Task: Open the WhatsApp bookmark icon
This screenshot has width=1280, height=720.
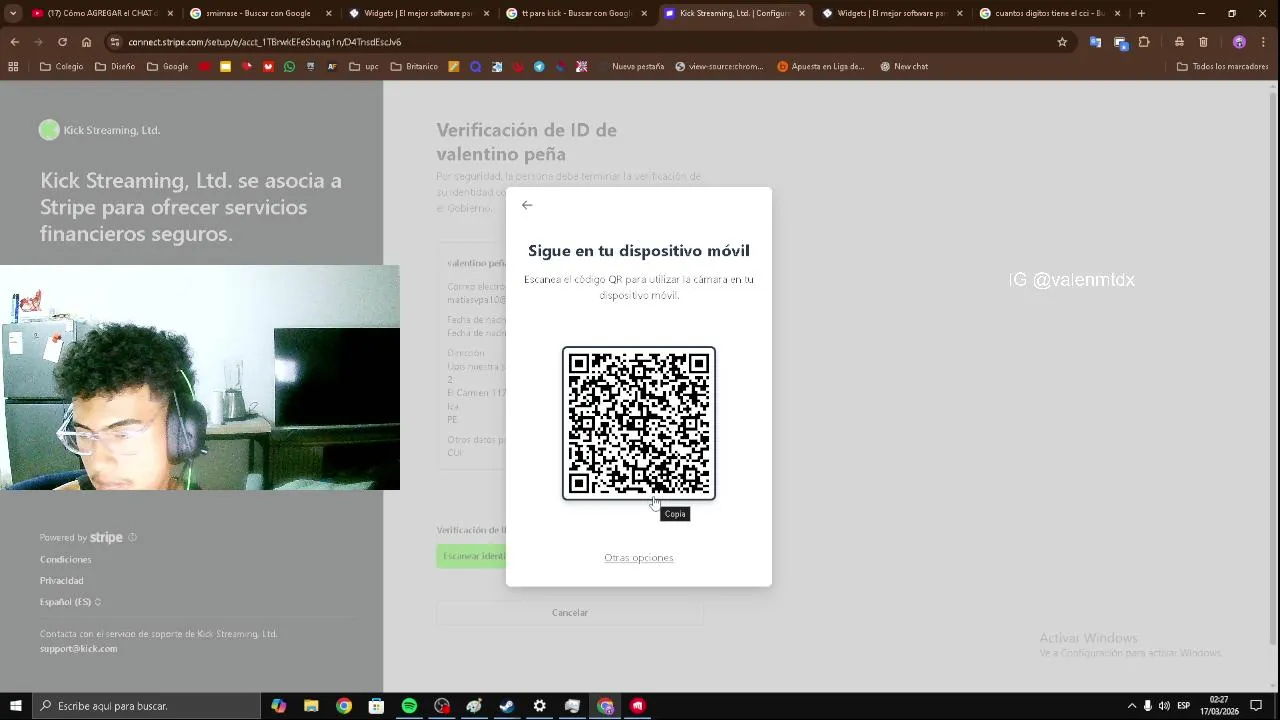Action: [x=290, y=67]
